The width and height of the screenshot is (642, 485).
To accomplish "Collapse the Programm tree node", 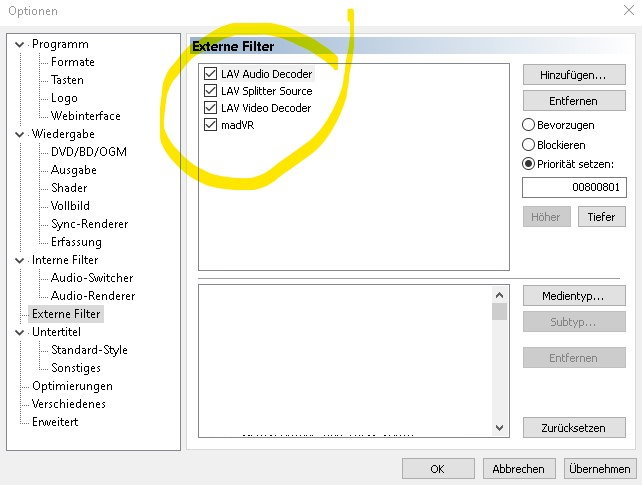I will click(x=19, y=44).
